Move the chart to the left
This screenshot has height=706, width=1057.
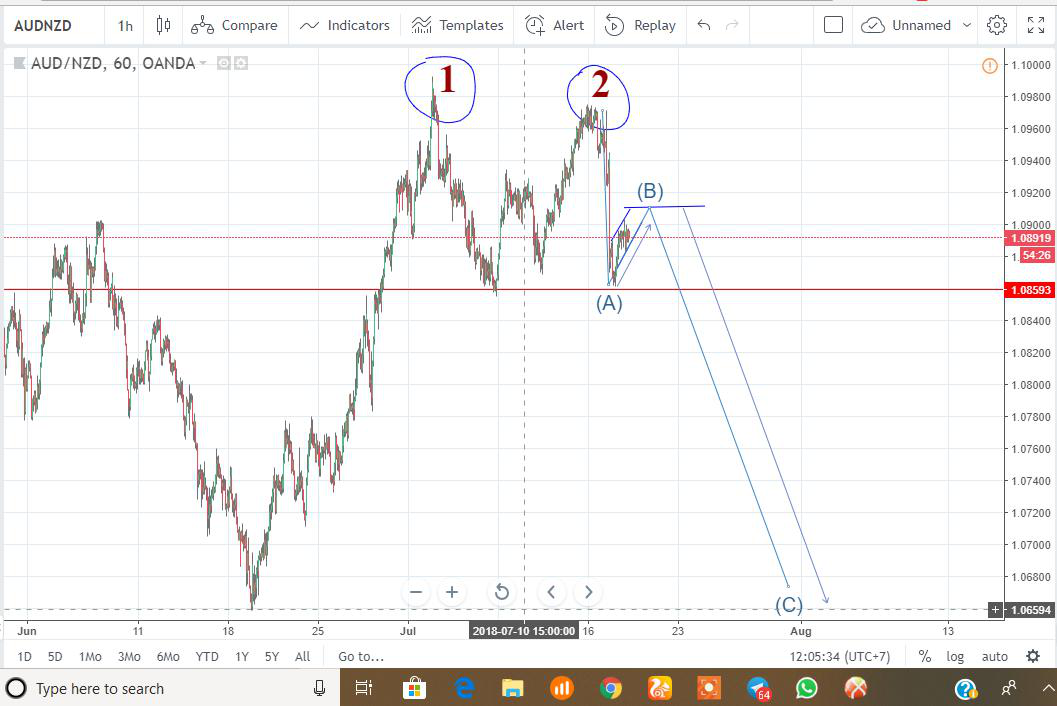551,592
